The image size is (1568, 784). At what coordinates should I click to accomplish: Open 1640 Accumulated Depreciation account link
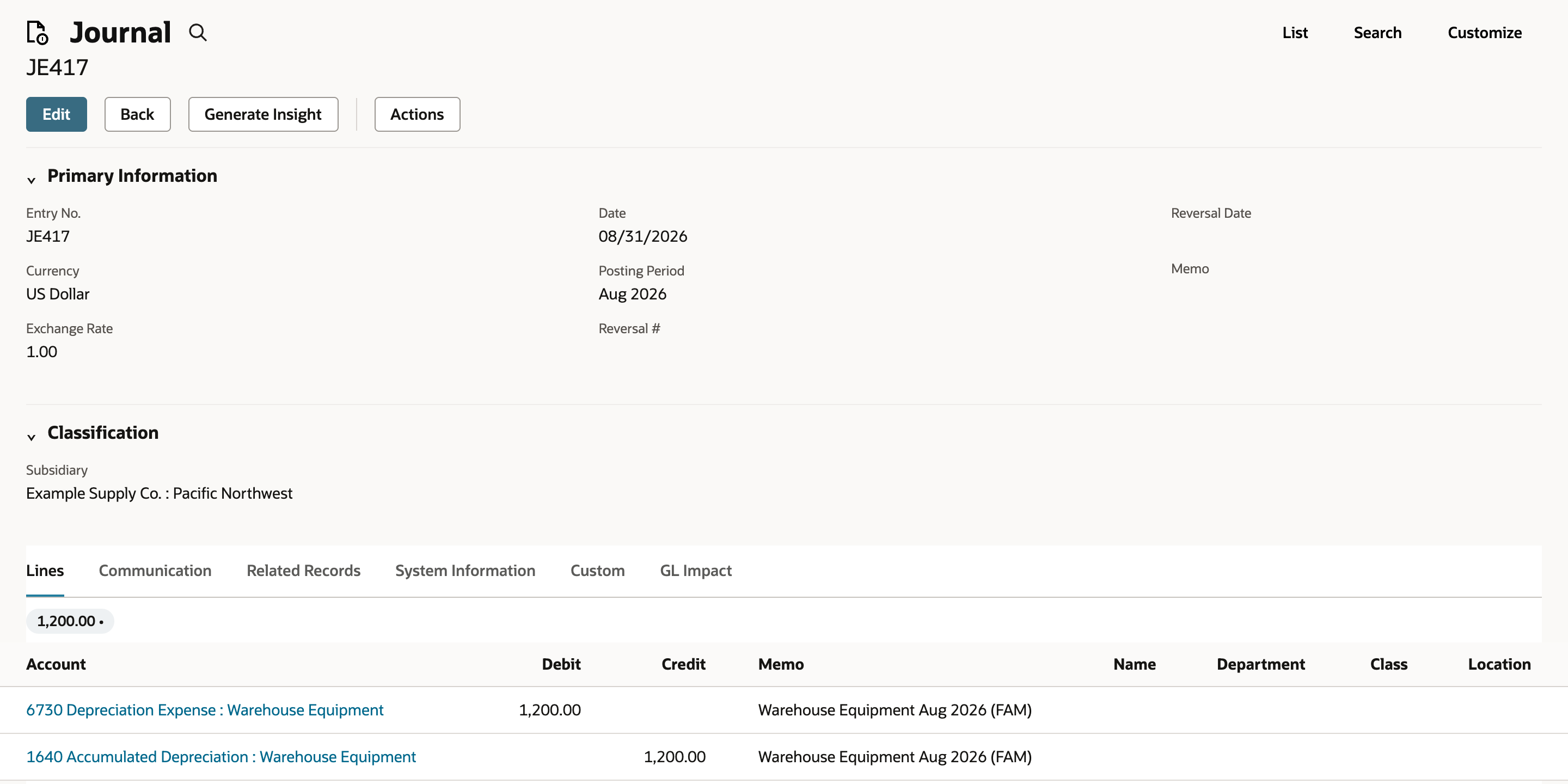[x=221, y=757]
